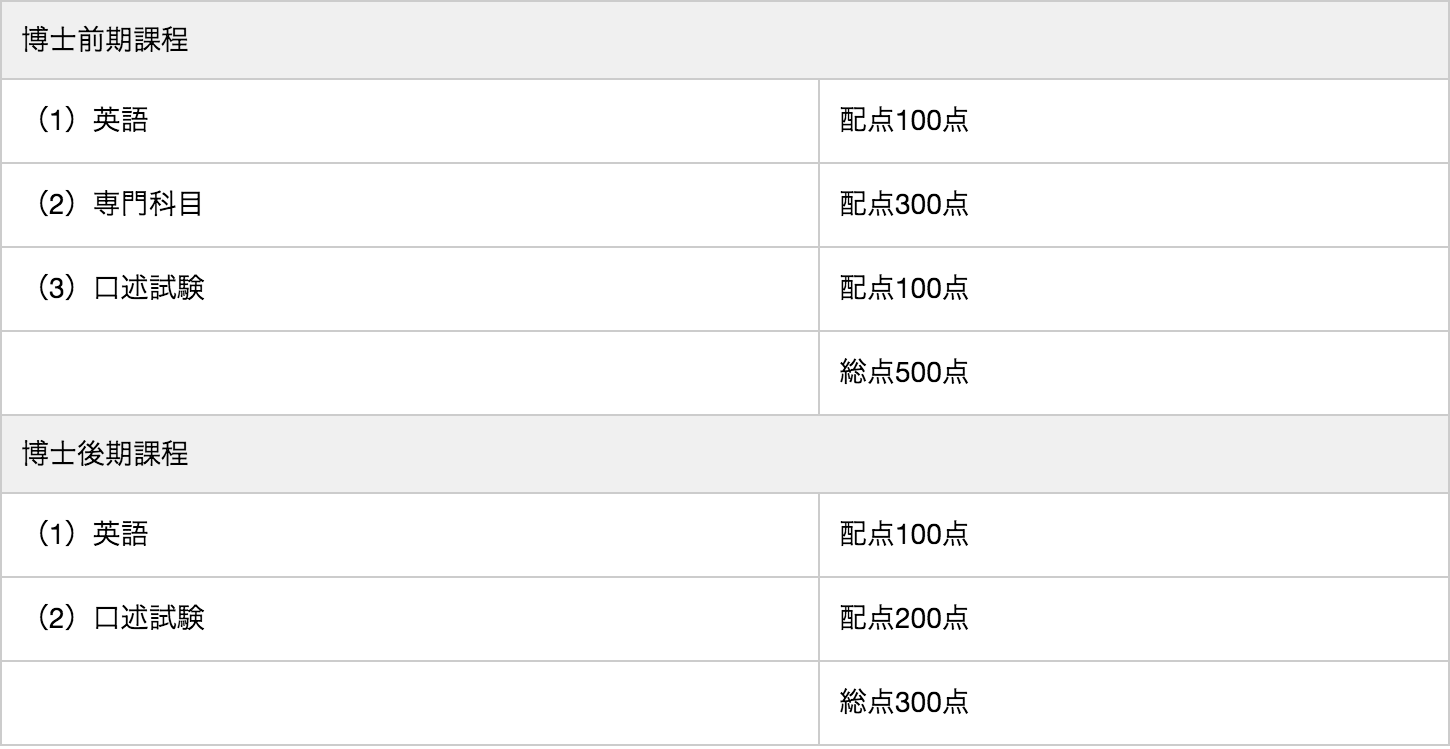The width and height of the screenshot is (1450, 749).
Task: Click 配点100点 beside (3) 口述試験
Action: pyautogui.click(x=1134, y=289)
